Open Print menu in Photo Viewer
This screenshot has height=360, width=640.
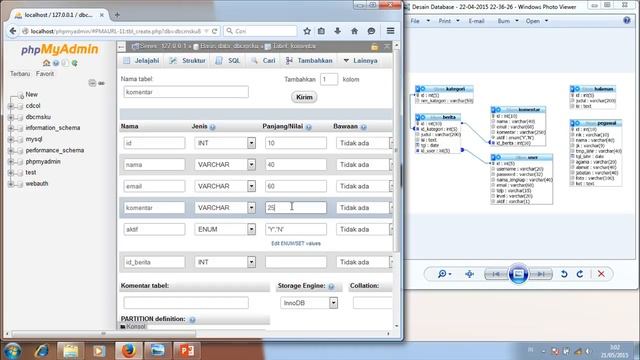click(449, 21)
